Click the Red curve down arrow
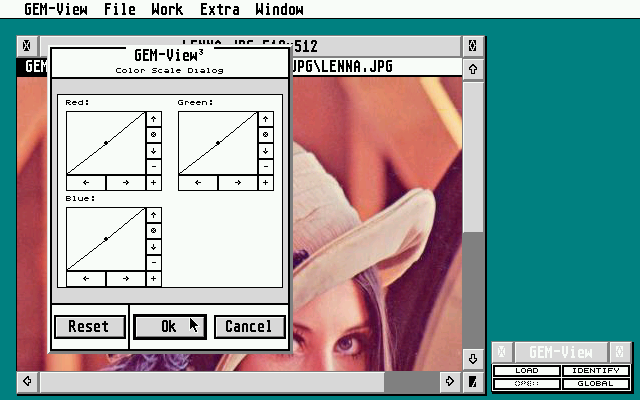 [x=153, y=151]
